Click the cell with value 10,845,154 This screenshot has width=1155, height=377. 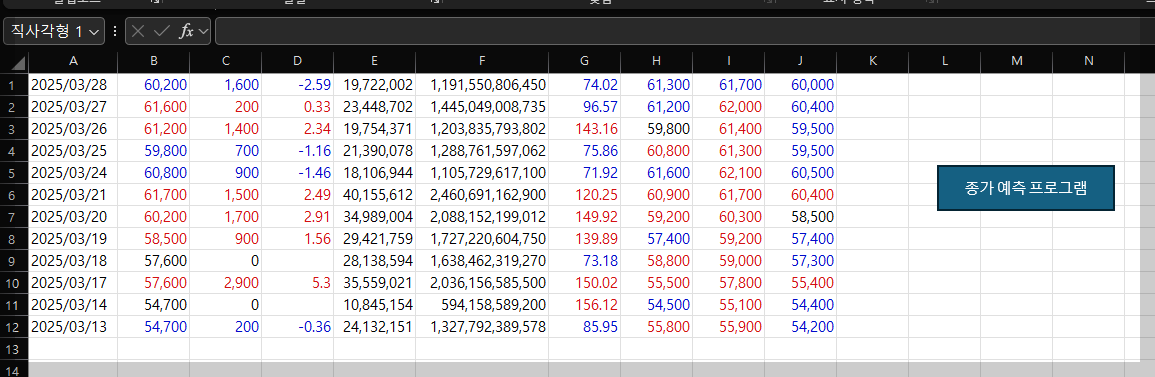[375, 305]
